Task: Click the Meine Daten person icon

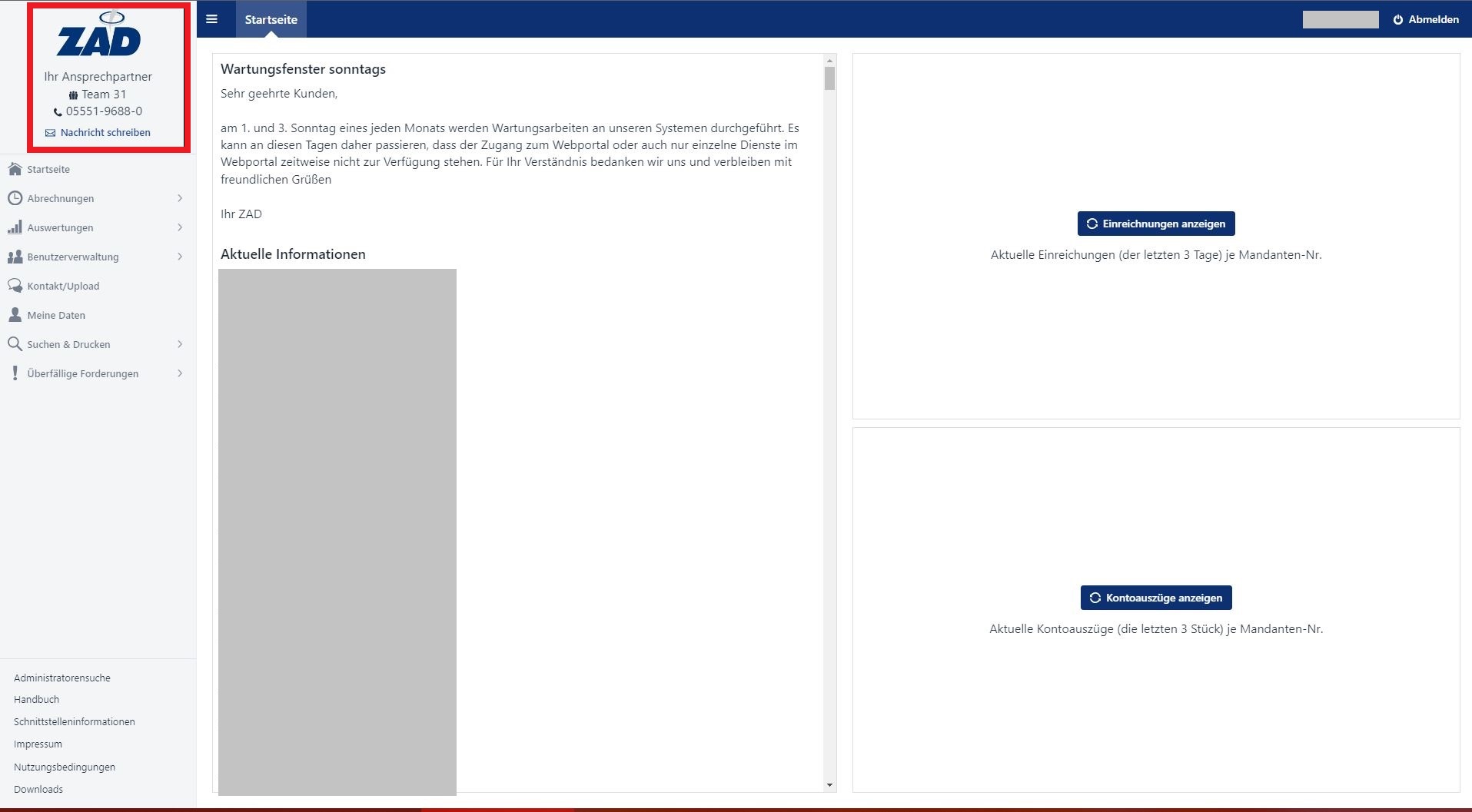Action: point(15,315)
